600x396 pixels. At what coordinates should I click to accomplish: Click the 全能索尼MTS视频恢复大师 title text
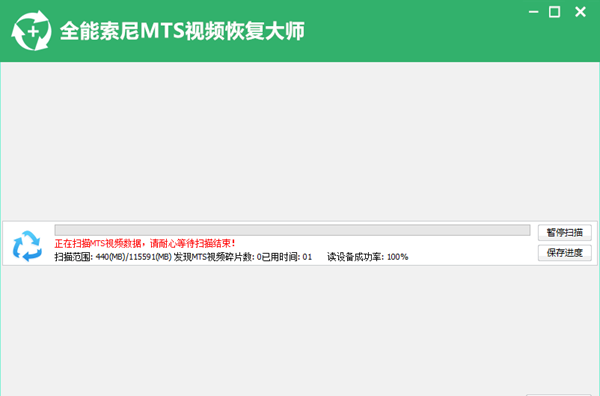coord(183,31)
